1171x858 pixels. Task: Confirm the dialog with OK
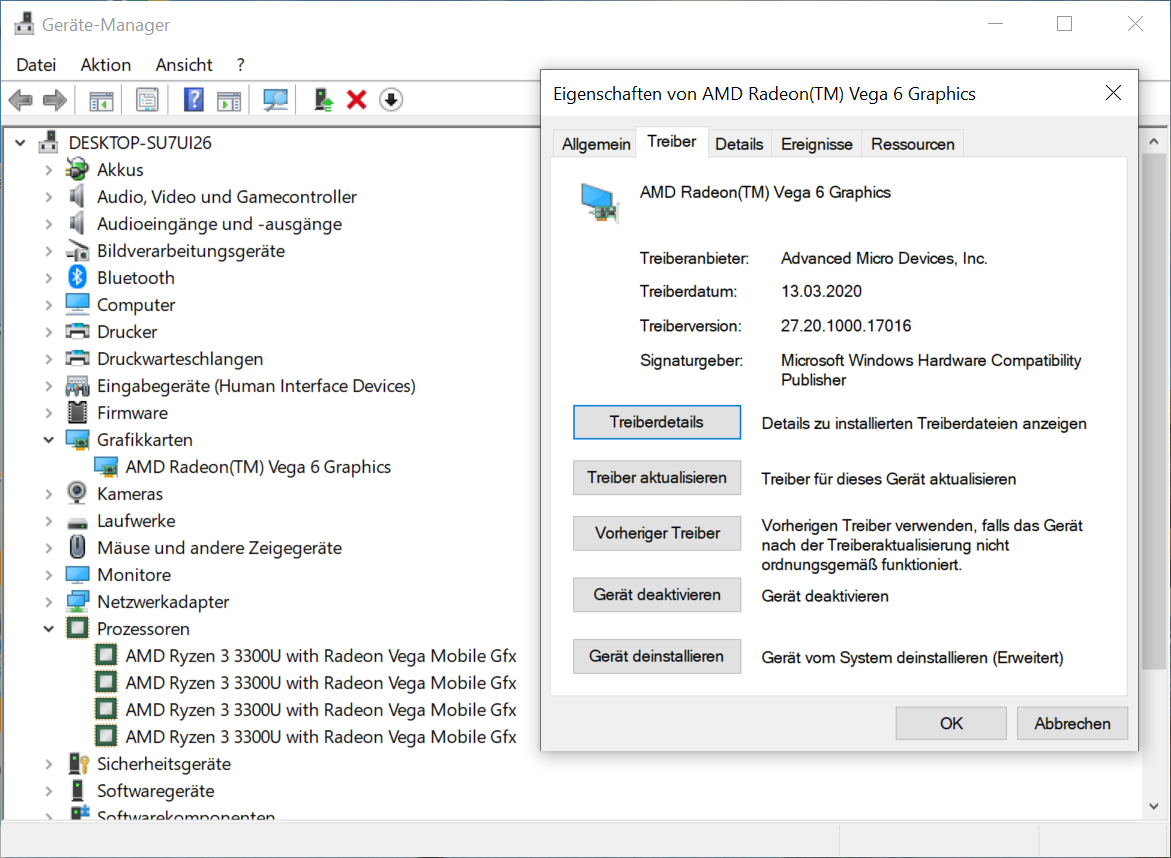click(x=951, y=724)
